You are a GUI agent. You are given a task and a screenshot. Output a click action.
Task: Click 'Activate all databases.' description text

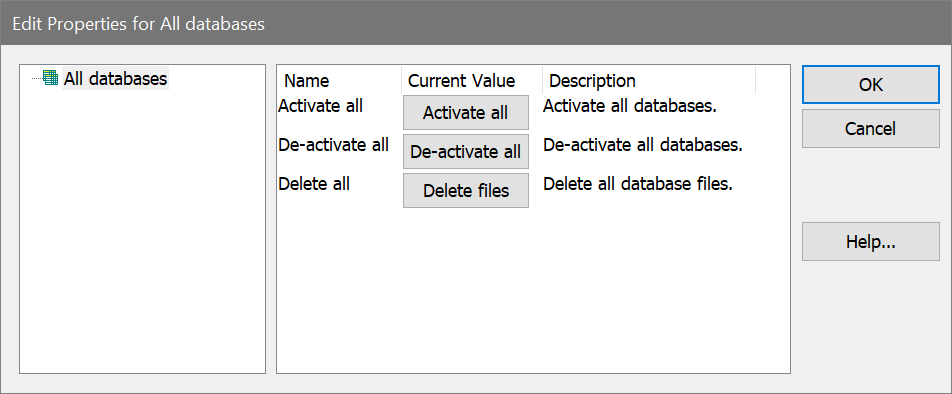pyautogui.click(x=630, y=106)
